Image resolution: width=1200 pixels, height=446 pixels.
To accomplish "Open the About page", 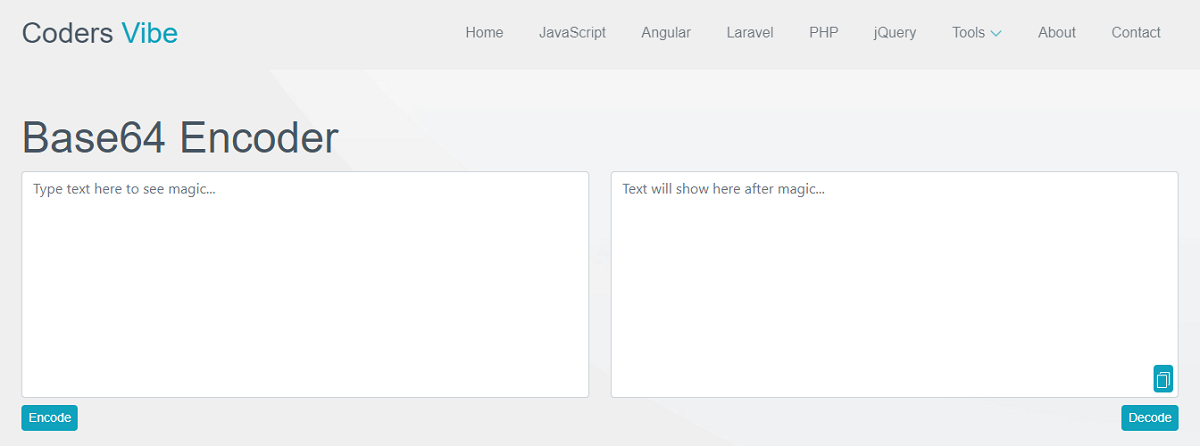I will tap(1056, 33).
